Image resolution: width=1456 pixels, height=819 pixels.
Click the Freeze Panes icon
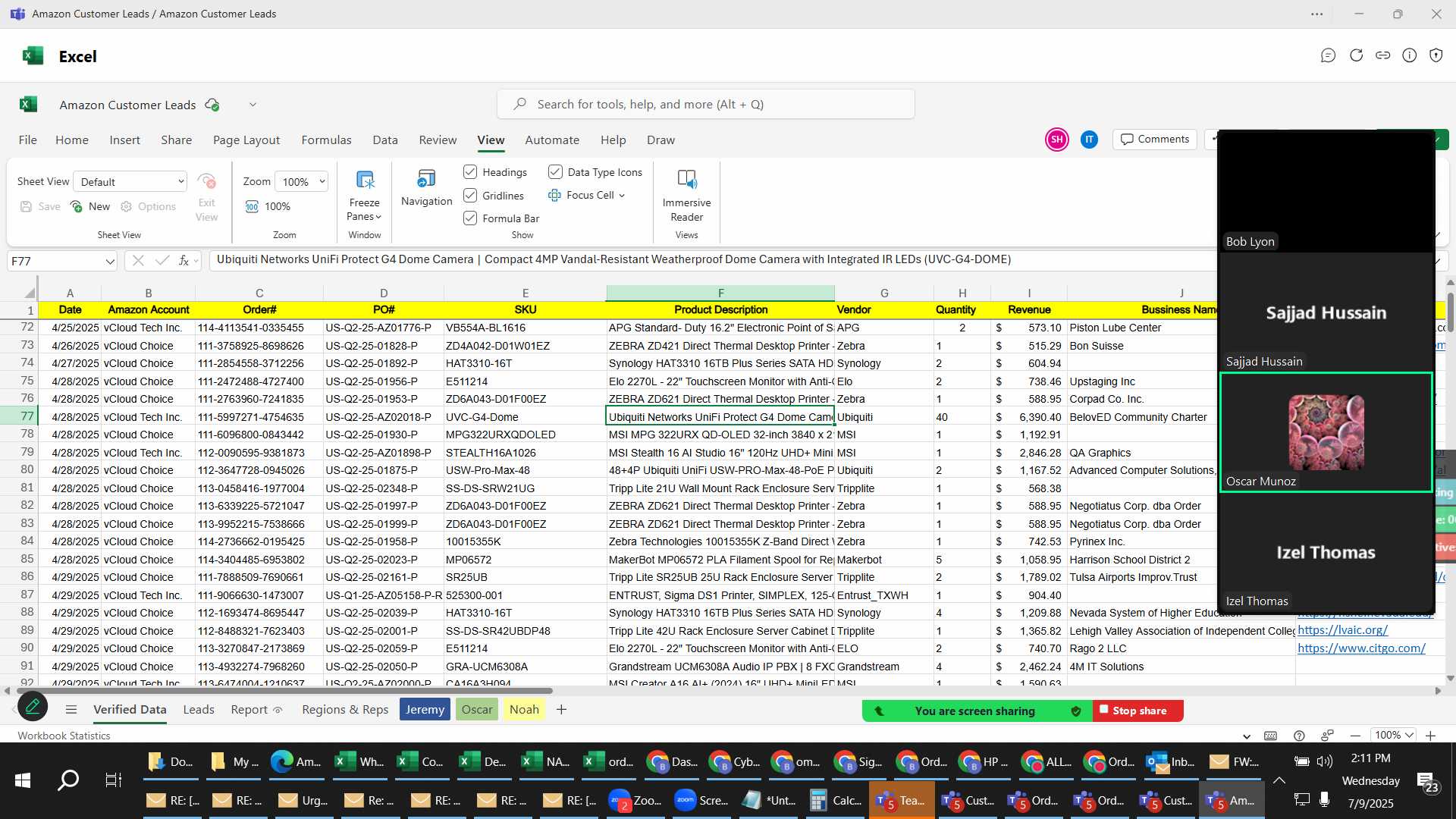365,180
